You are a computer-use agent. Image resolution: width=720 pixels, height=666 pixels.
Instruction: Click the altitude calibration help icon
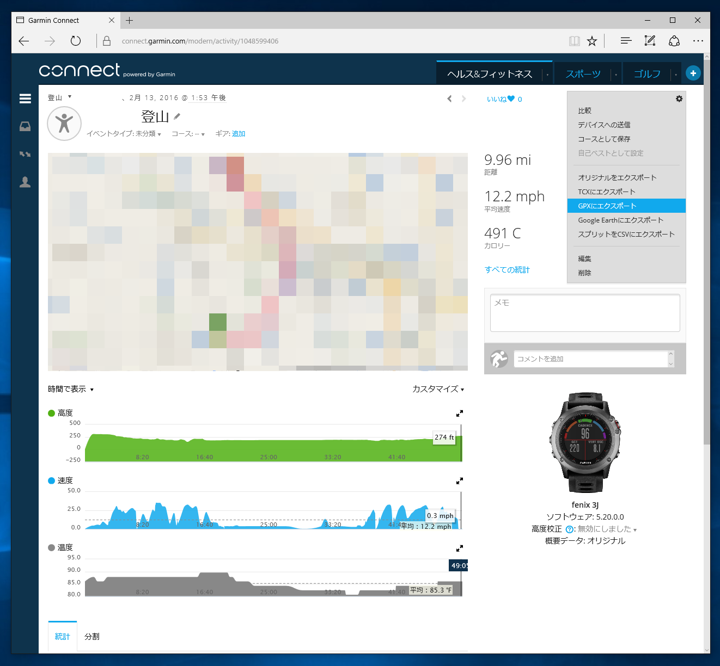click(569, 529)
